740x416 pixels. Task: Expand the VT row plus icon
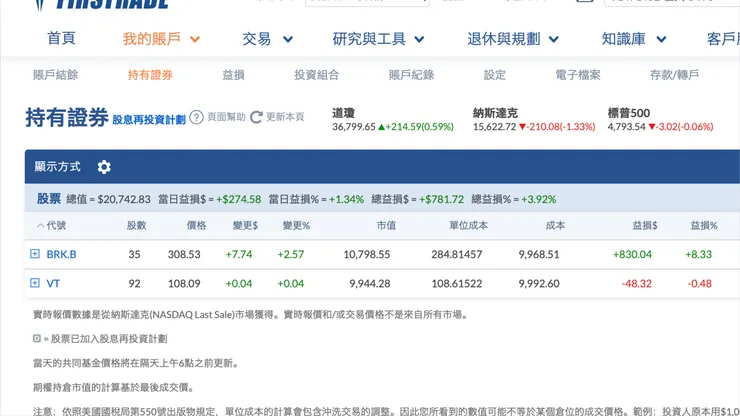pos(35,283)
